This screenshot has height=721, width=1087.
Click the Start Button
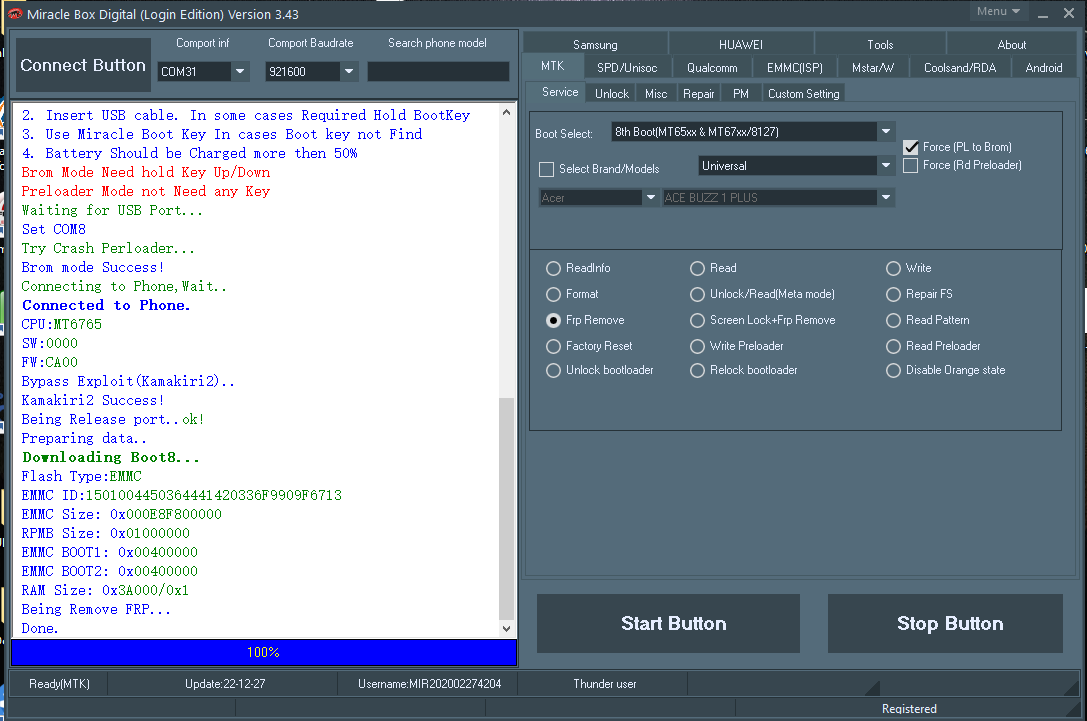click(668, 623)
